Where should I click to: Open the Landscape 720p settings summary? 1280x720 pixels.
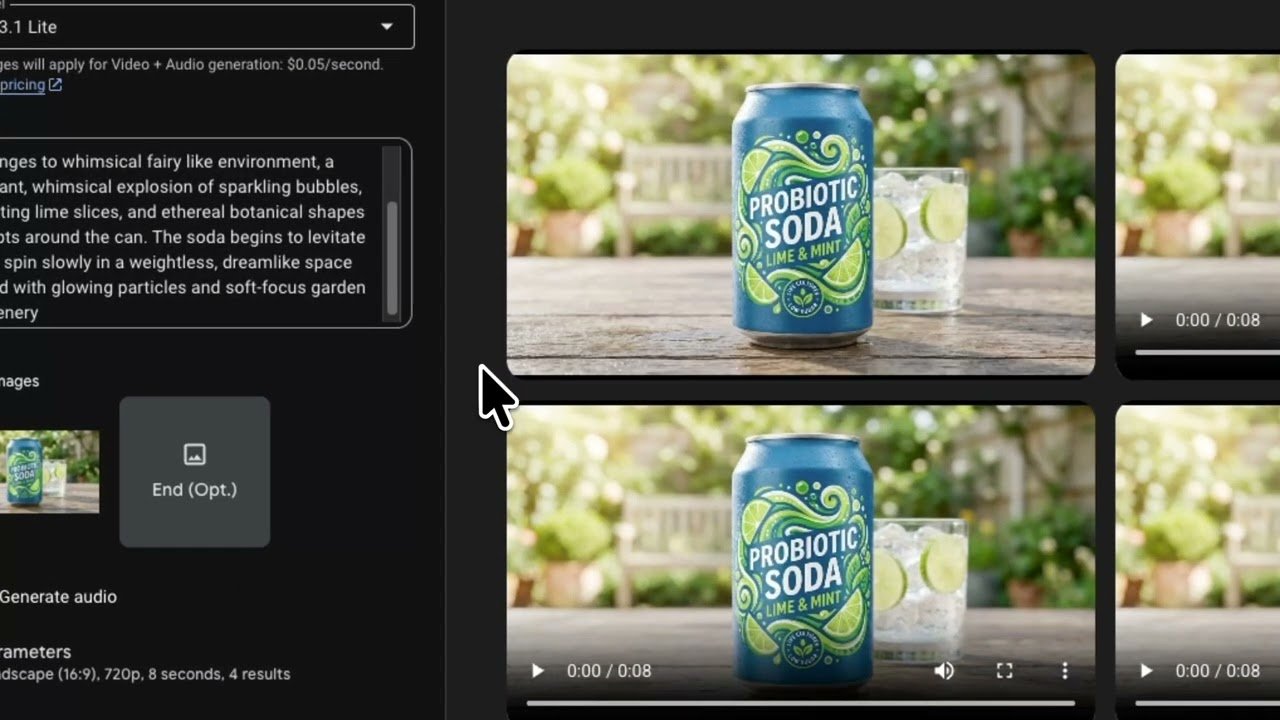click(x=145, y=674)
